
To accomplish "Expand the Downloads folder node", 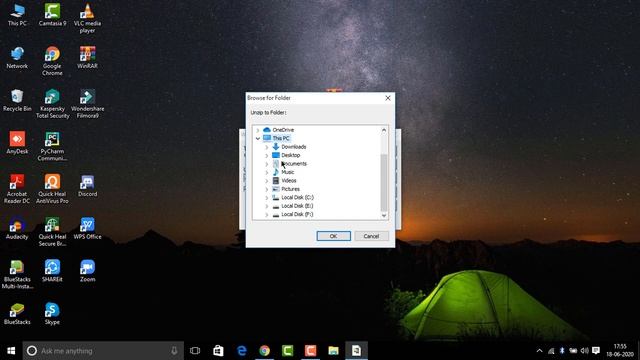I will [267, 147].
